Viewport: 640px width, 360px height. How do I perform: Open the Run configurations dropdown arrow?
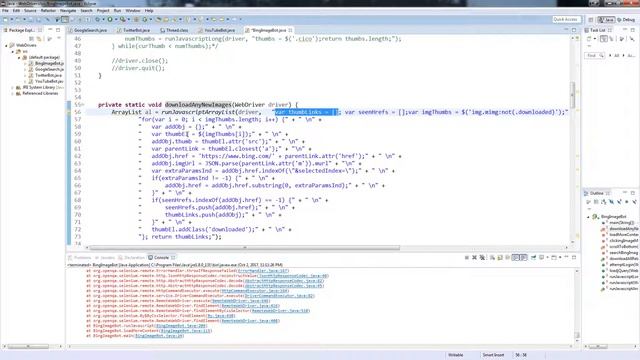click(x=116, y=19)
